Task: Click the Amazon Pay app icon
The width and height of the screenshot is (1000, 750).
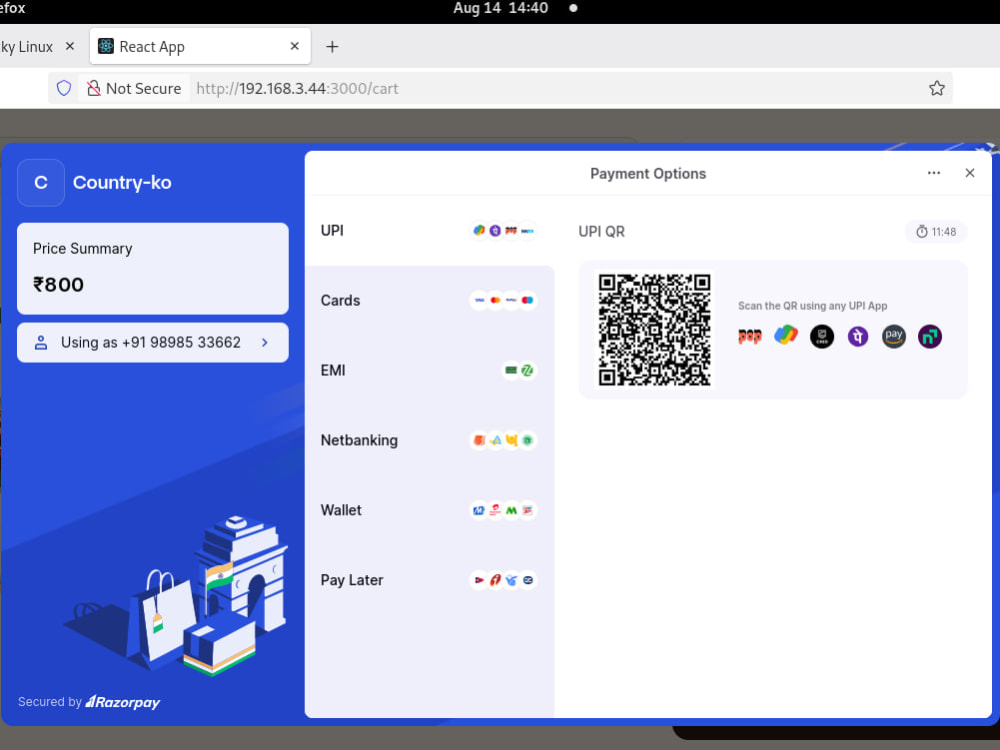Action: (894, 336)
